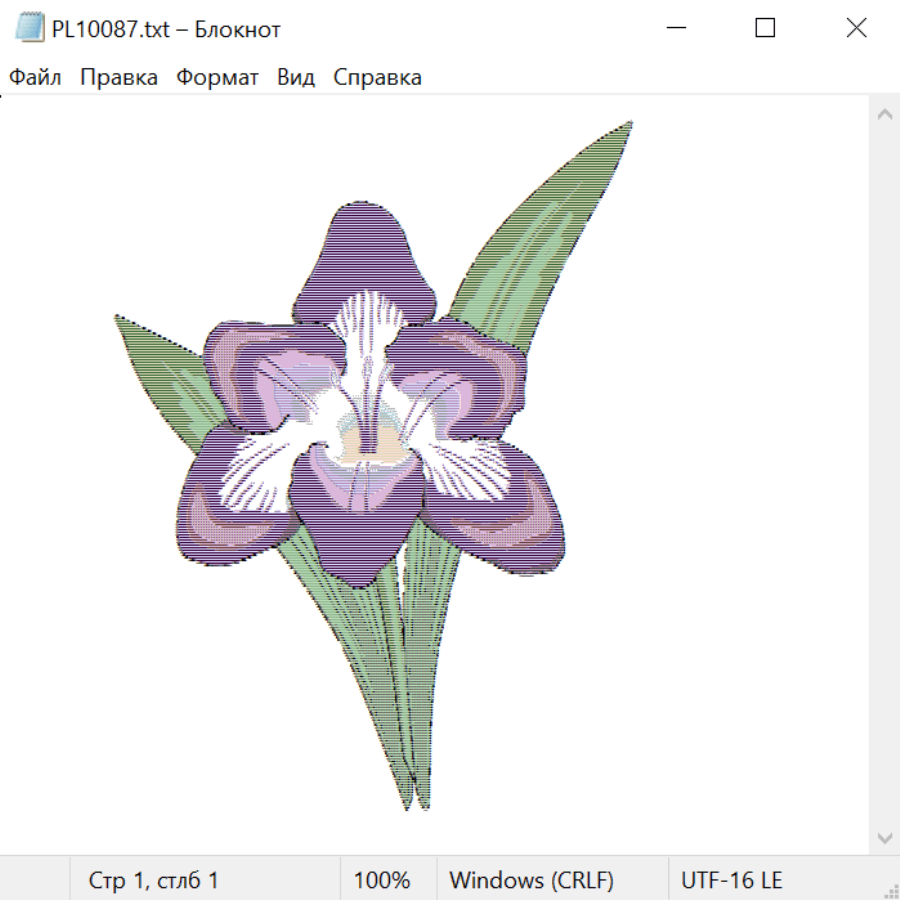Image resolution: width=900 pixels, height=900 pixels.
Task: Click the Notepad icon in the title bar
Action: [x=30, y=29]
